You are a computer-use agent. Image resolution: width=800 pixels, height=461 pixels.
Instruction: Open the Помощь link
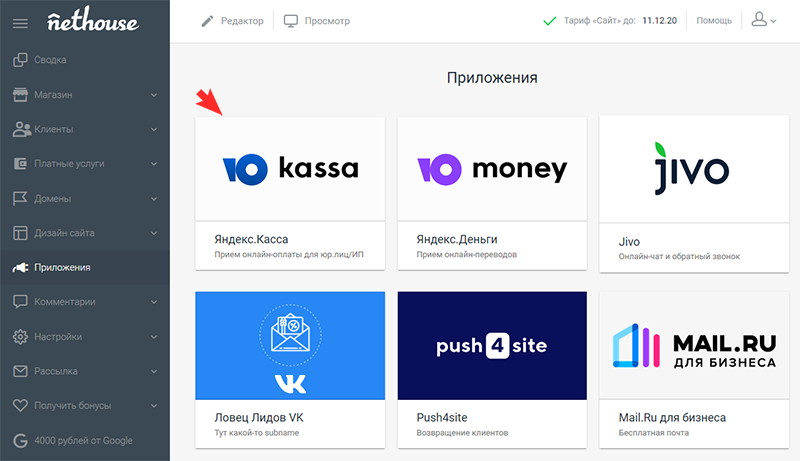coord(714,21)
